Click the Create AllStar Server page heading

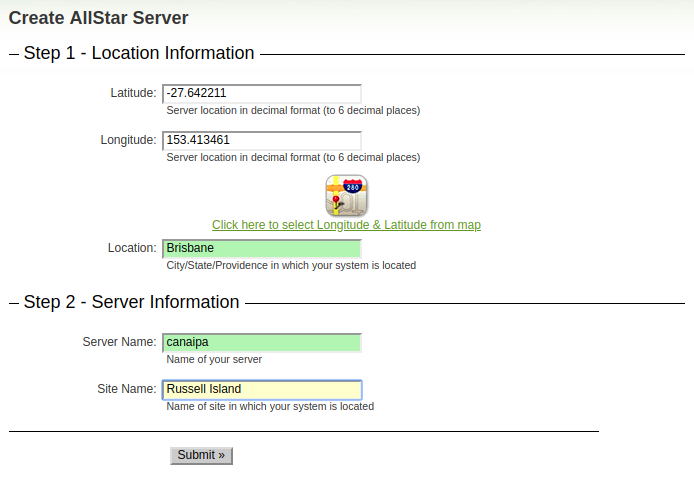click(x=98, y=17)
